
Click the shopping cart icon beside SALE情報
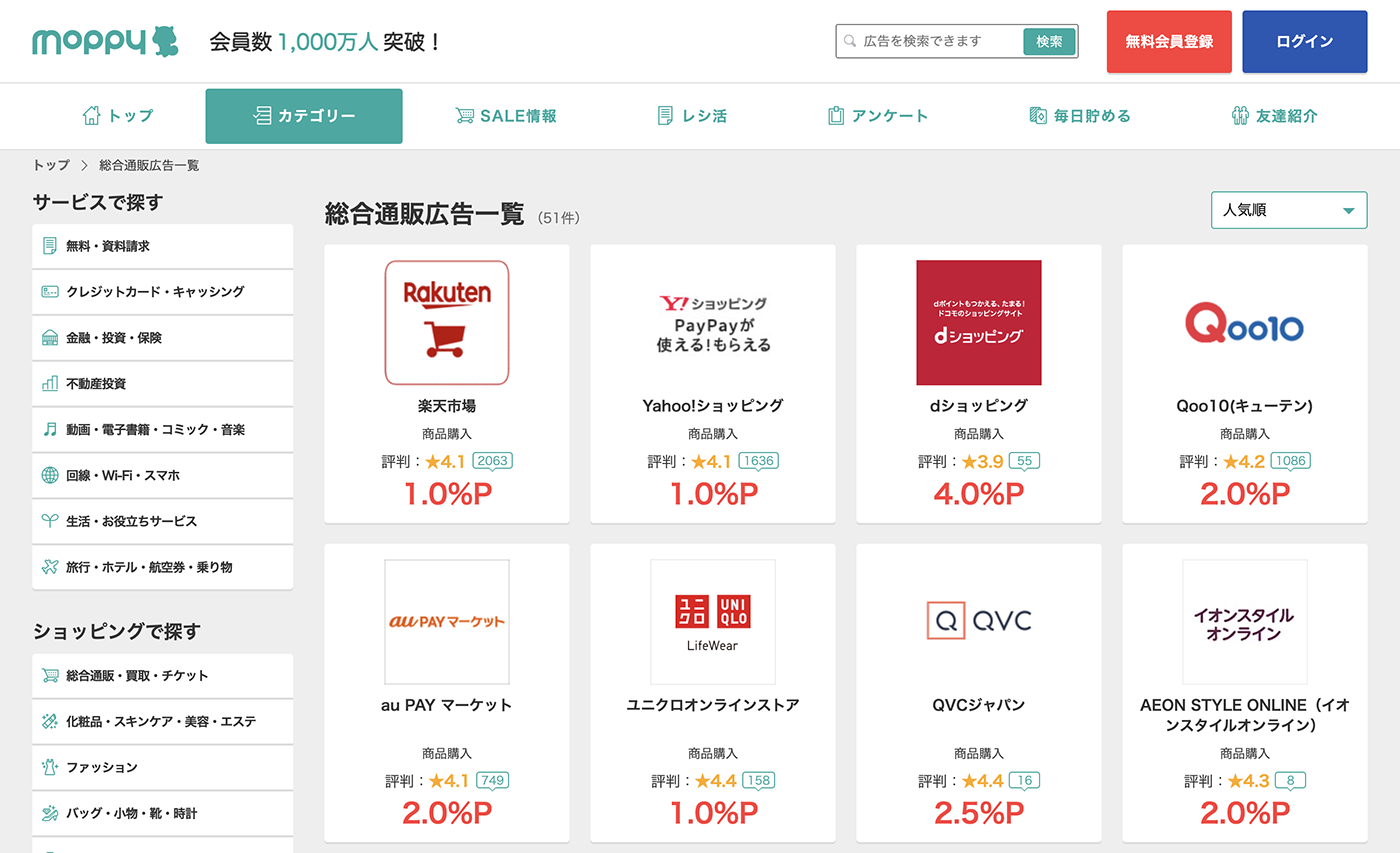pyautogui.click(x=465, y=116)
